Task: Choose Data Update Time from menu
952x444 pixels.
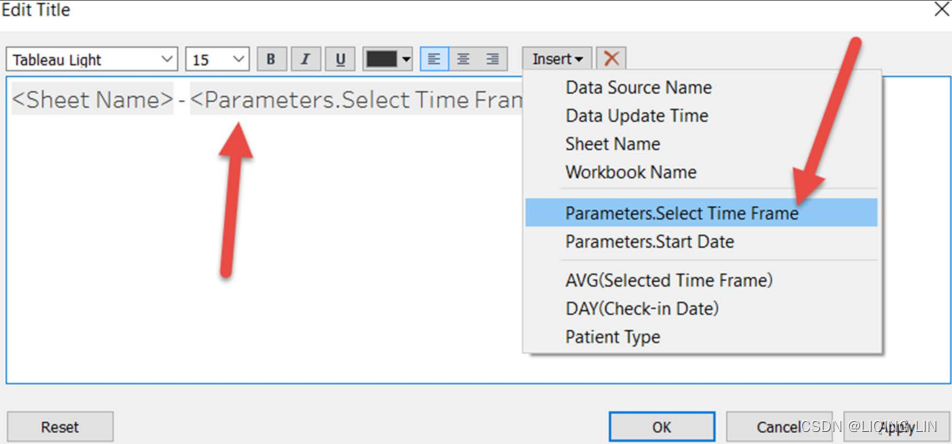Action: tap(636, 115)
